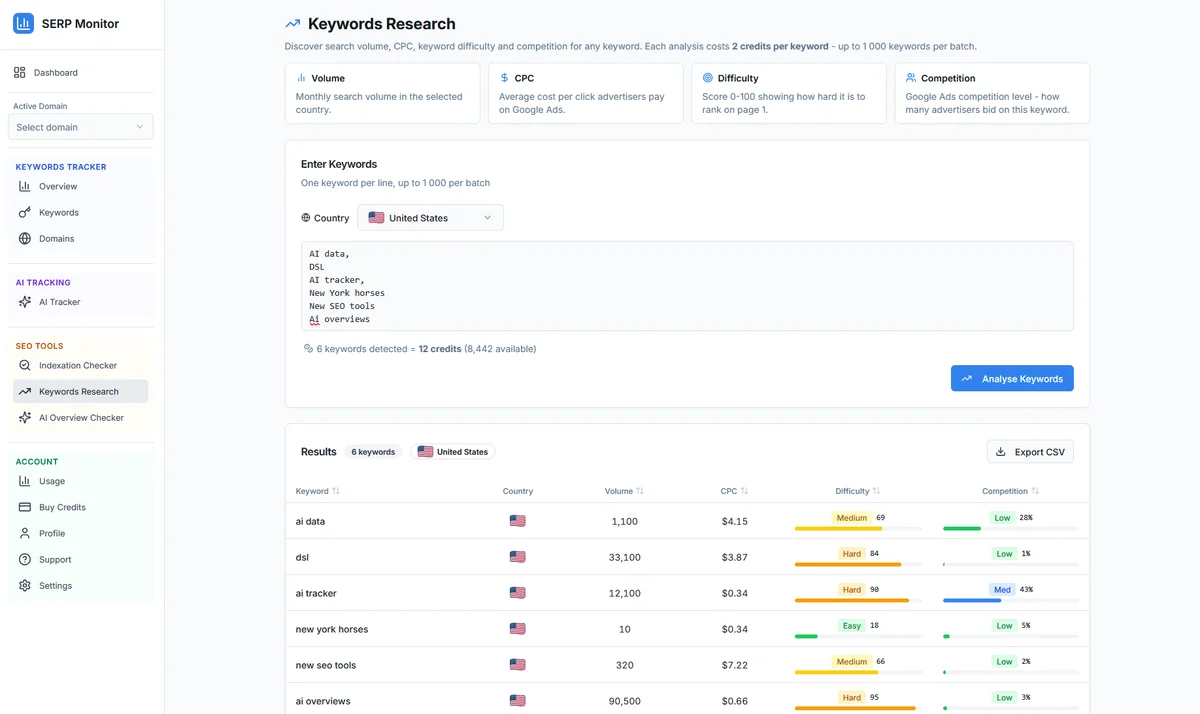Click the 6 keywords results badge
The width and height of the screenshot is (1200, 714).
click(x=373, y=452)
